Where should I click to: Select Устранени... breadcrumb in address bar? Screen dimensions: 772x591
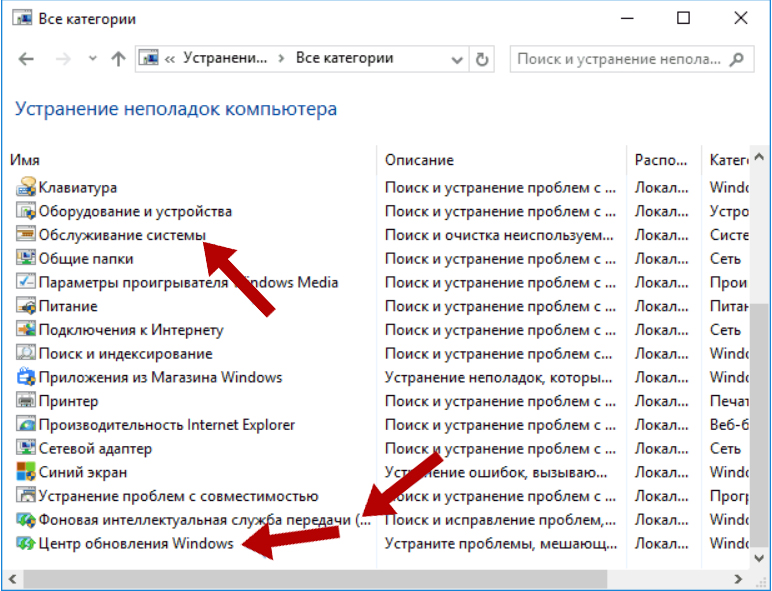click(225, 58)
